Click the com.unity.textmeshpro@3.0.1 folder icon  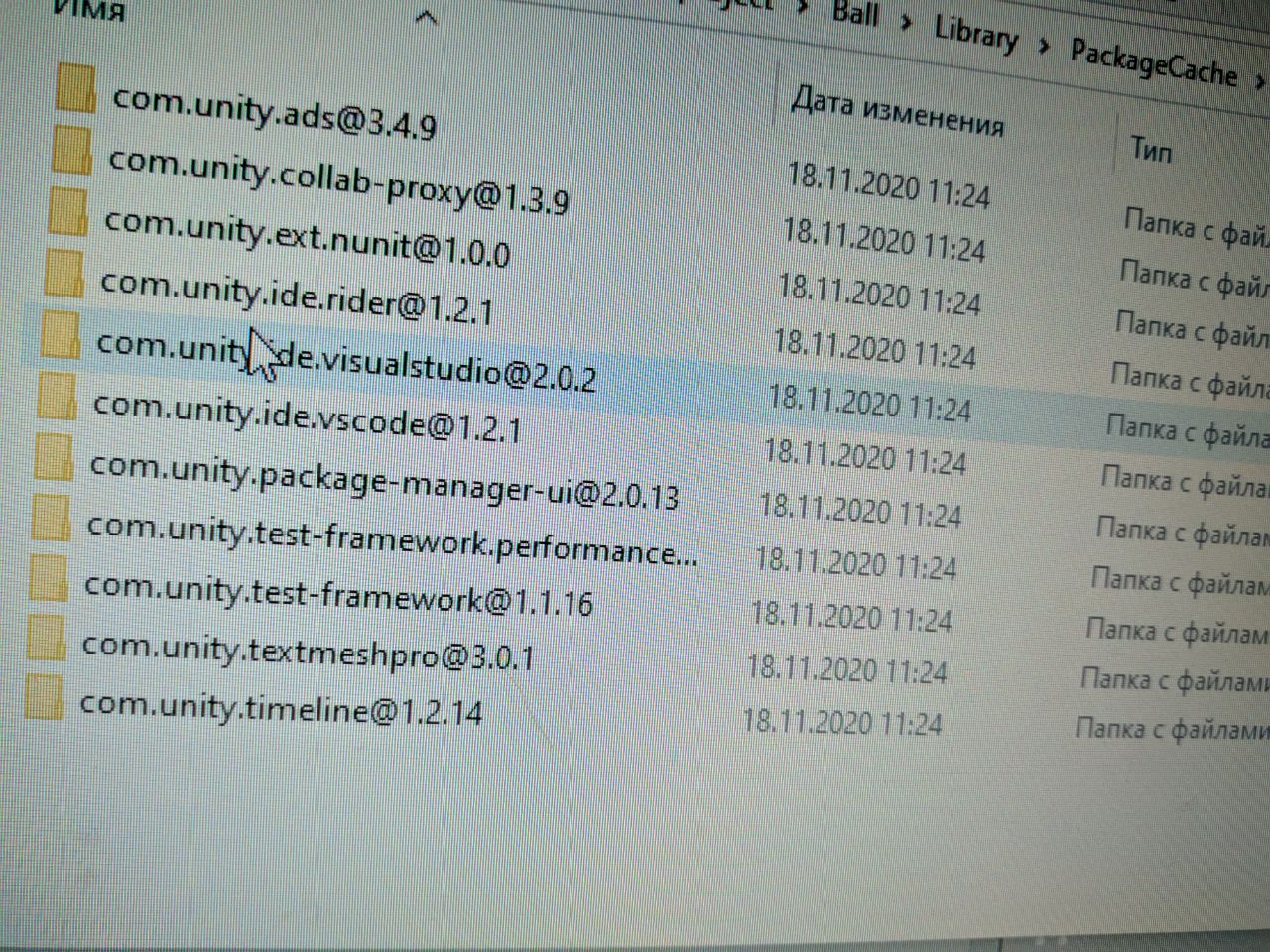pyautogui.click(x=46, y=638)
